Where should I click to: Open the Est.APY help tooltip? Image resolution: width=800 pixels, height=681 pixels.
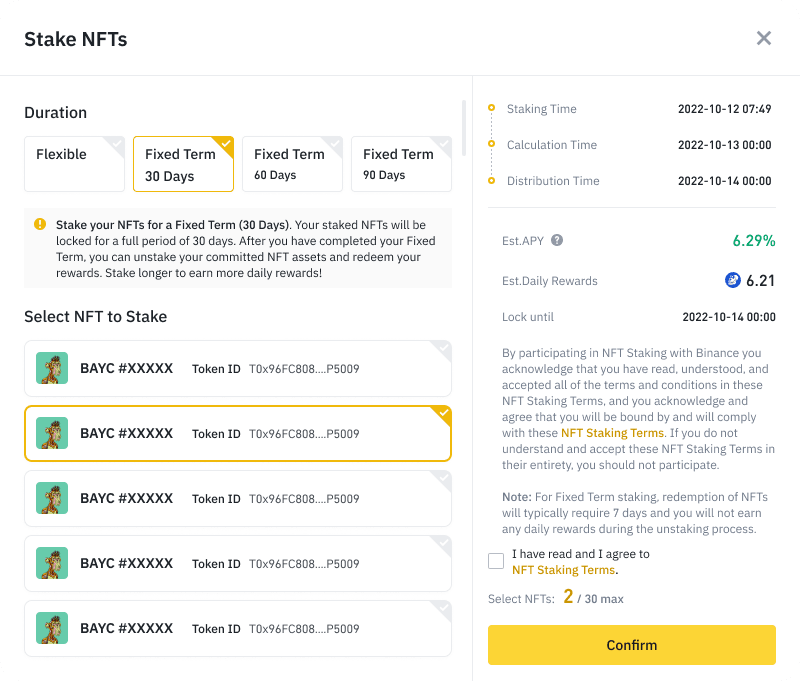pos(559,241)
